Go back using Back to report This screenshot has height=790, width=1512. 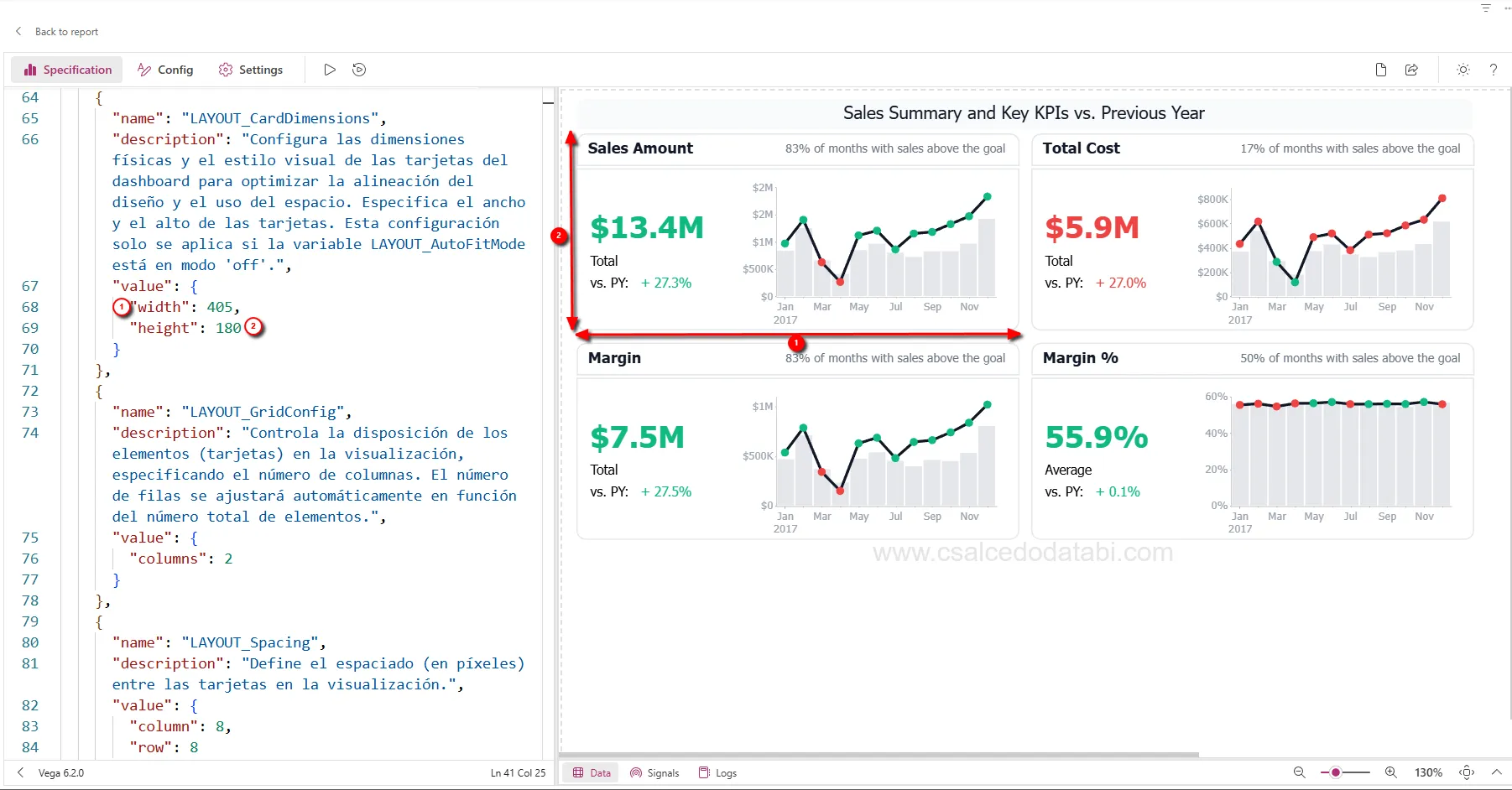pos(57,32)
